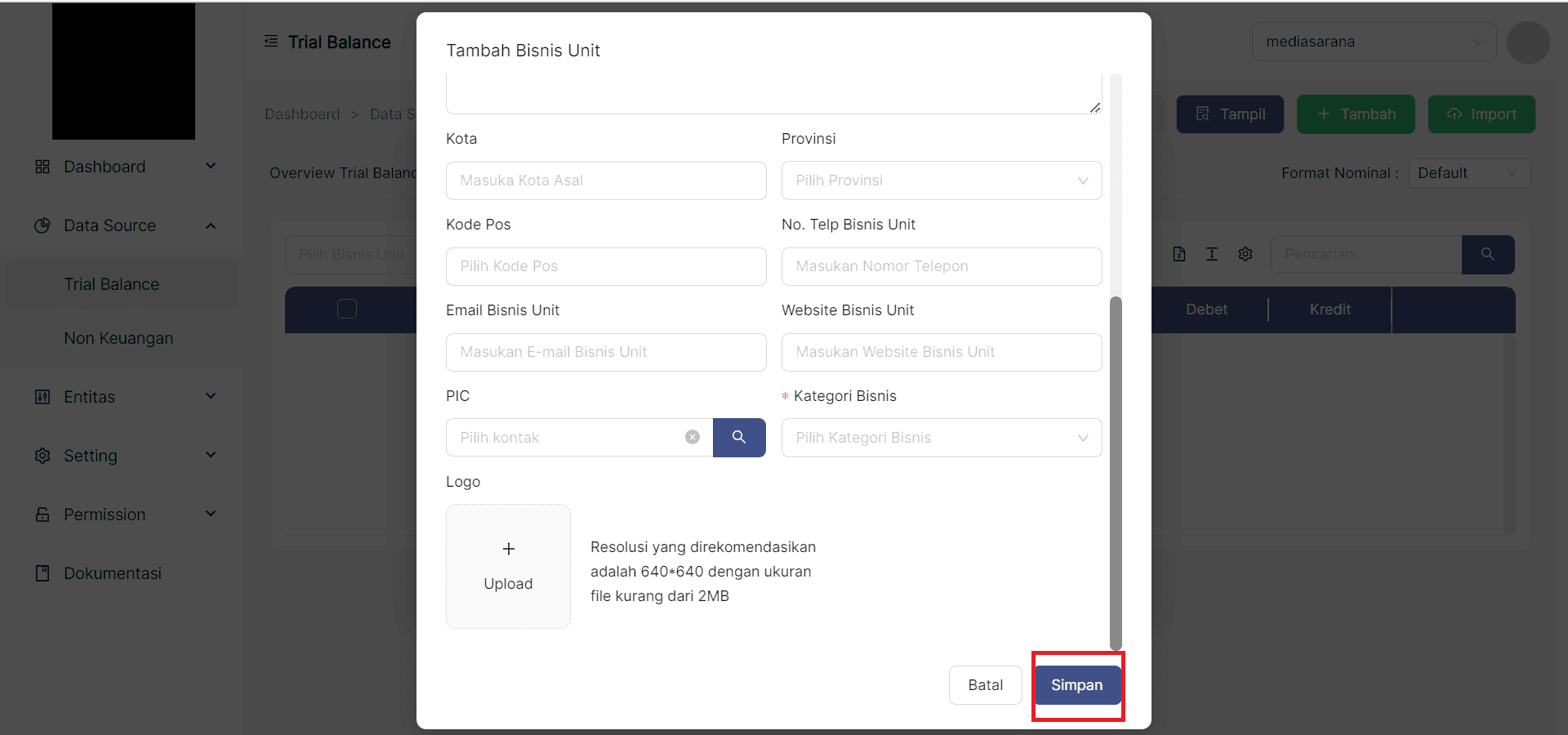Click the text height icon beside gear
The image size is (1568, 735).
(x=1212, y=254)
